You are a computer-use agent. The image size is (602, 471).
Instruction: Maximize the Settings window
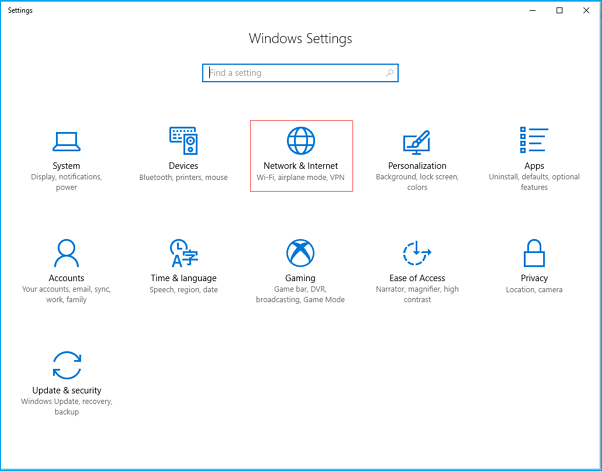pyautogui.click(x=559, y=10)
